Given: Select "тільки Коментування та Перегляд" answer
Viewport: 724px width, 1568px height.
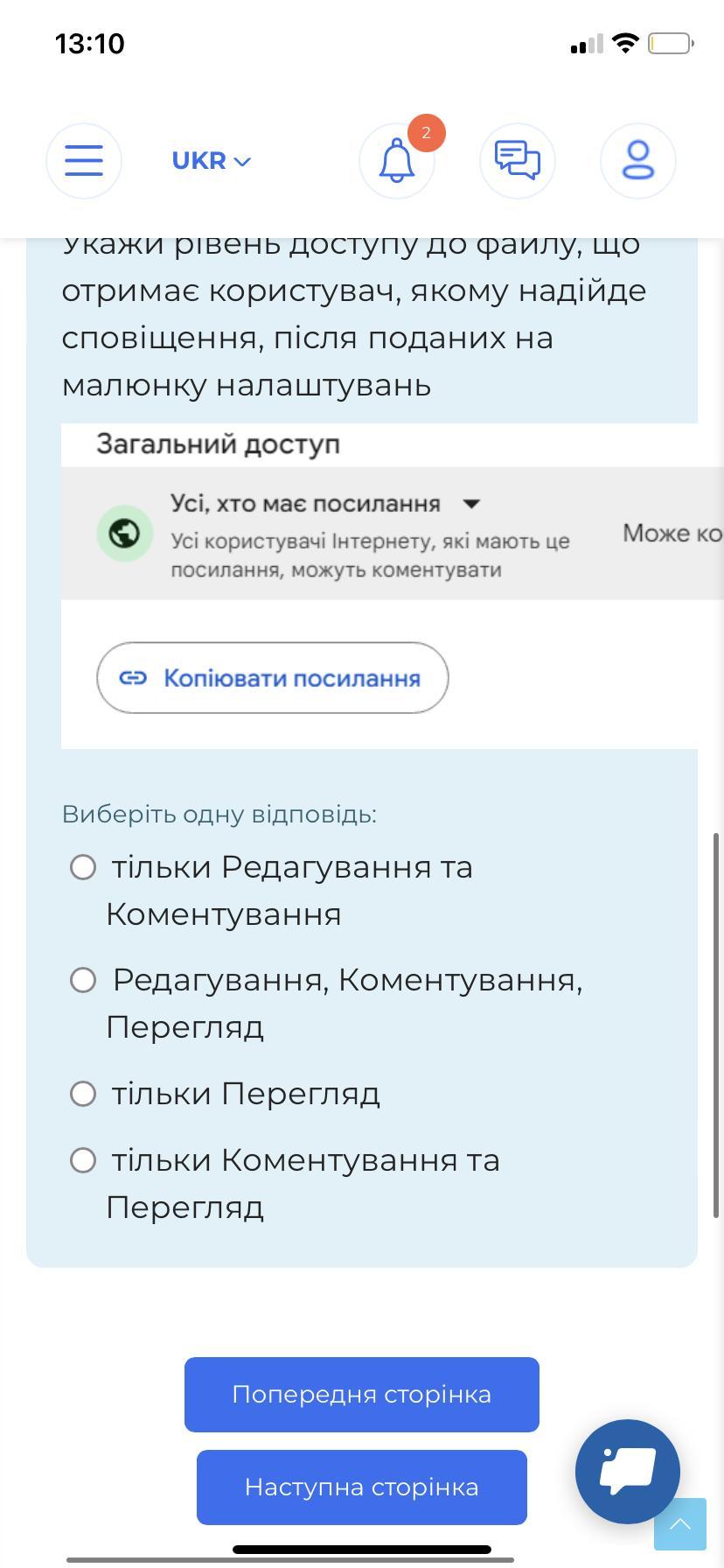Looking at the screenshot, I should coord(83,1160).
